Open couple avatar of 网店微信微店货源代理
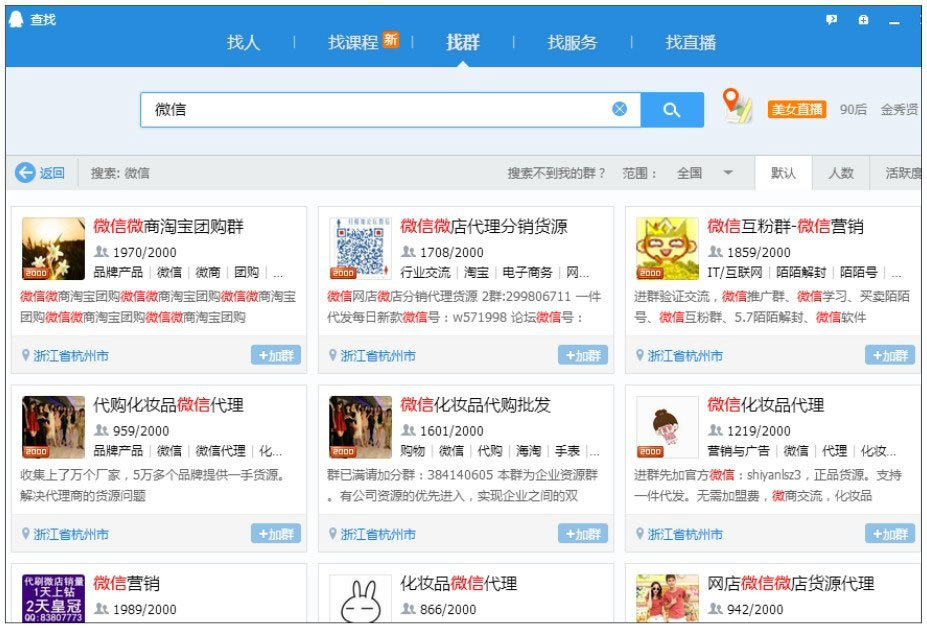 tap(667, 598)
